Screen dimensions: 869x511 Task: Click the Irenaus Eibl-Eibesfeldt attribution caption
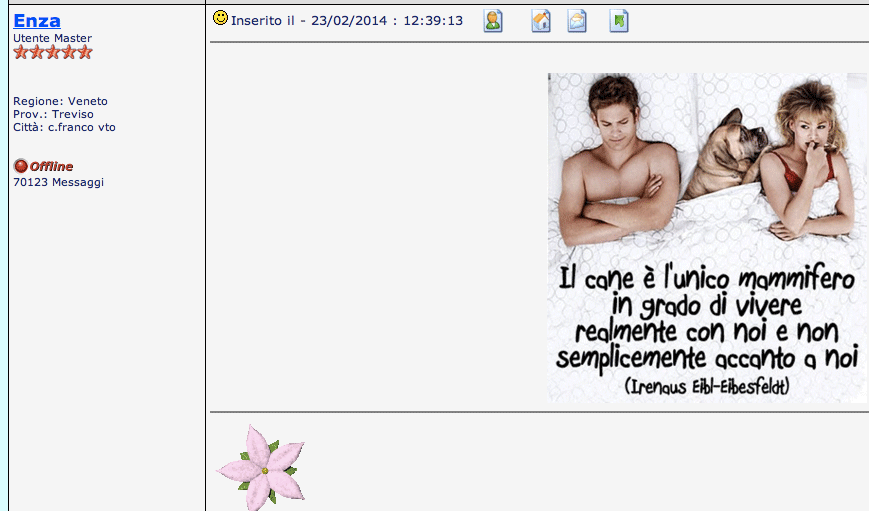pos(706,385)
